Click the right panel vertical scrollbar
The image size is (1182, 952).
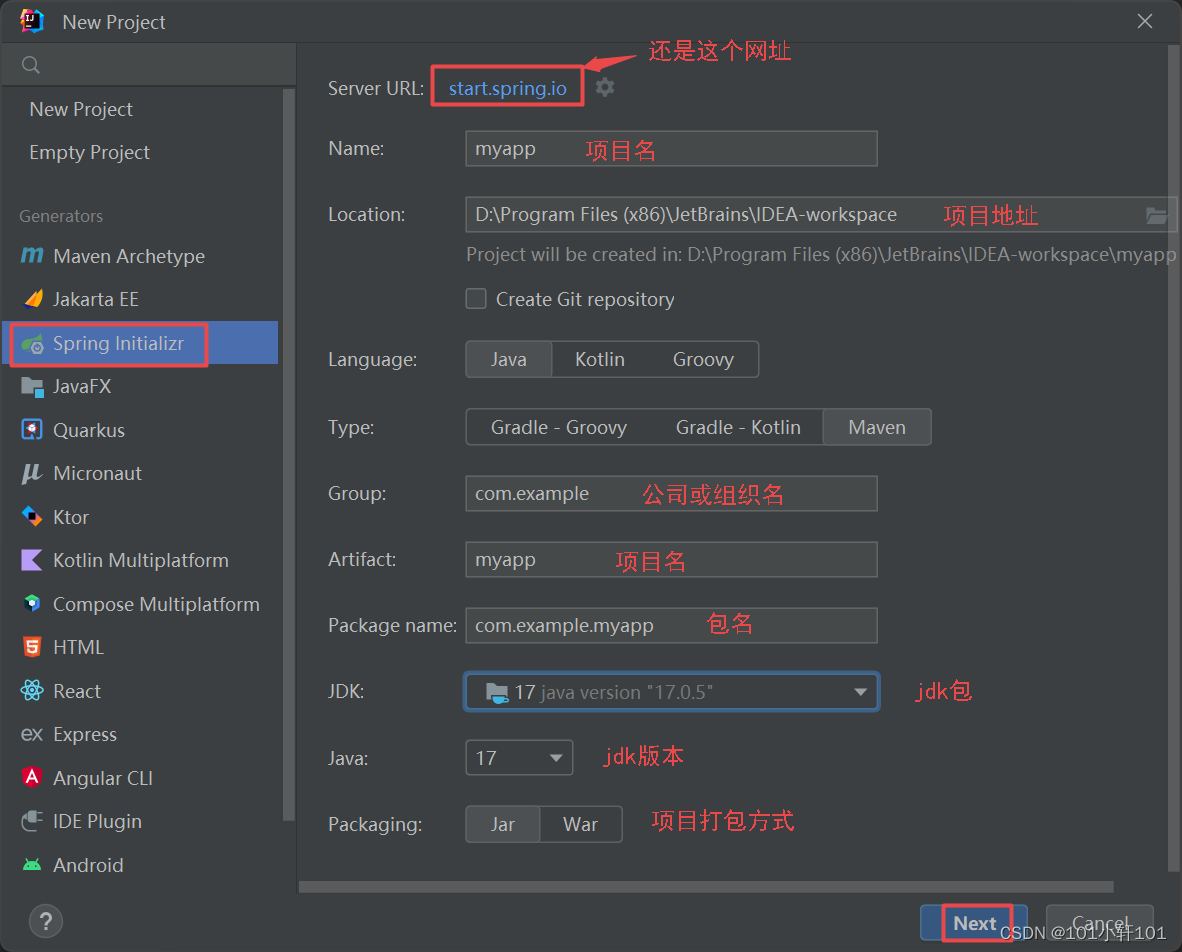click(x=1174, y=458)
